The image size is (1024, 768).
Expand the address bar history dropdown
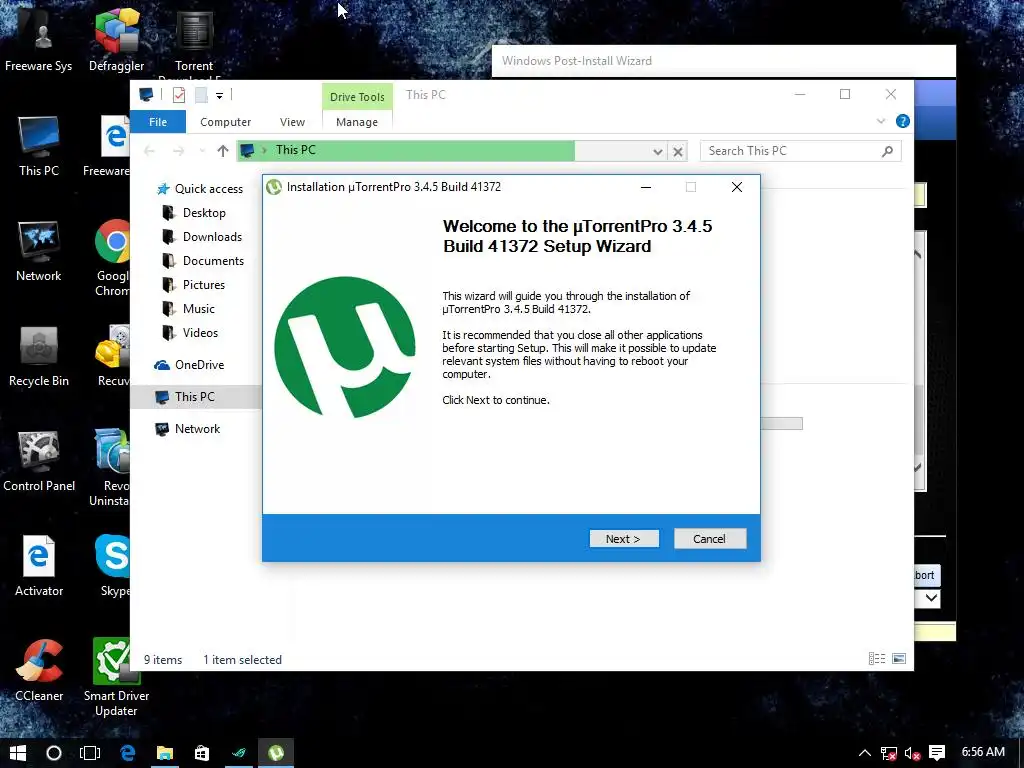click(658, 152)
